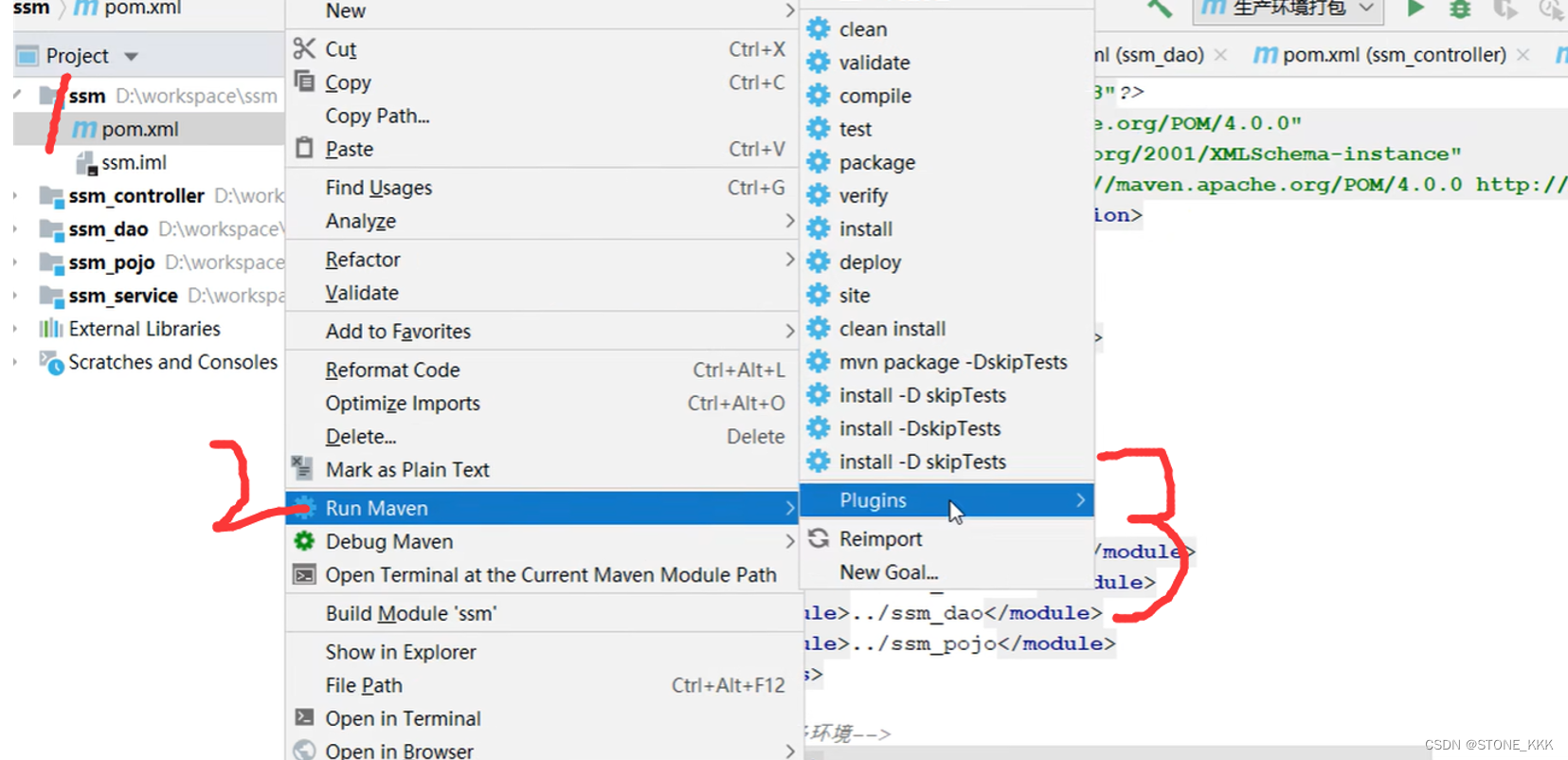Click the Debug bug icon in toolbar

(x=1460, y=9)
